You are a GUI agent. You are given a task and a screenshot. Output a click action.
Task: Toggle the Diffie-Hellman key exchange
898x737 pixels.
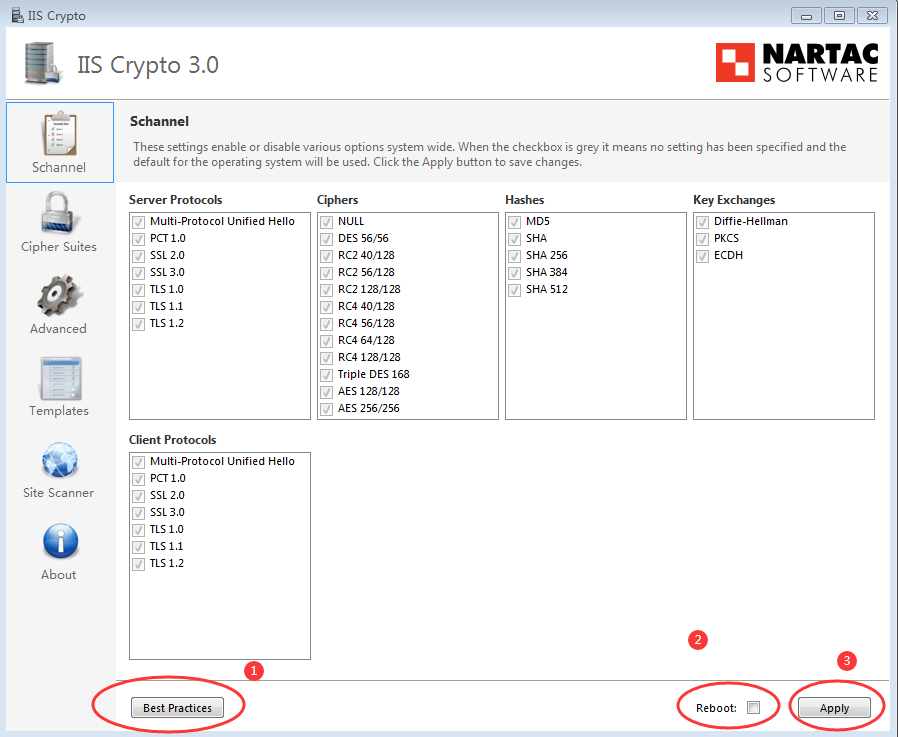click(x=702, y=222)
